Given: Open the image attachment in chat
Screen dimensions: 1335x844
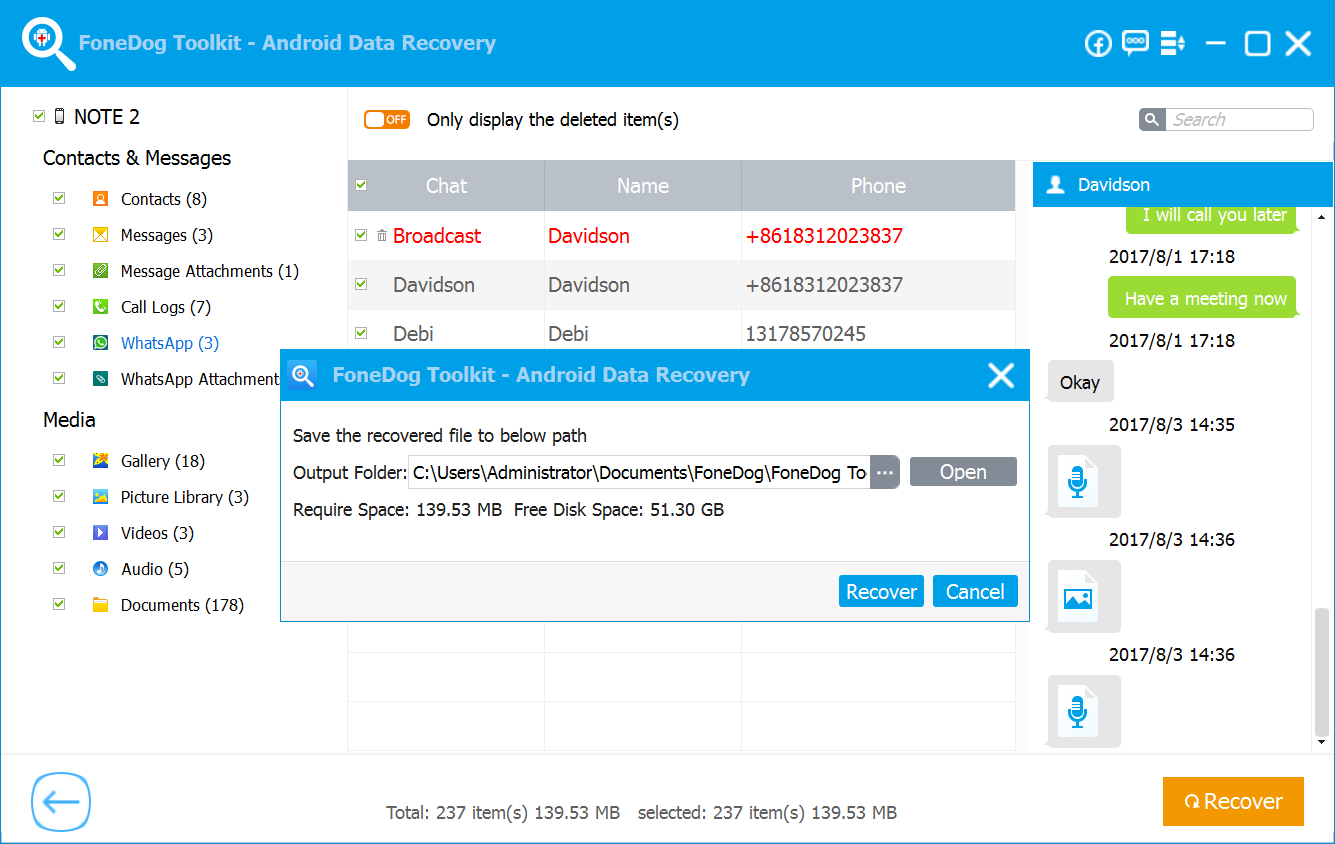Looking at the screenshot, I should point(1084,596).
